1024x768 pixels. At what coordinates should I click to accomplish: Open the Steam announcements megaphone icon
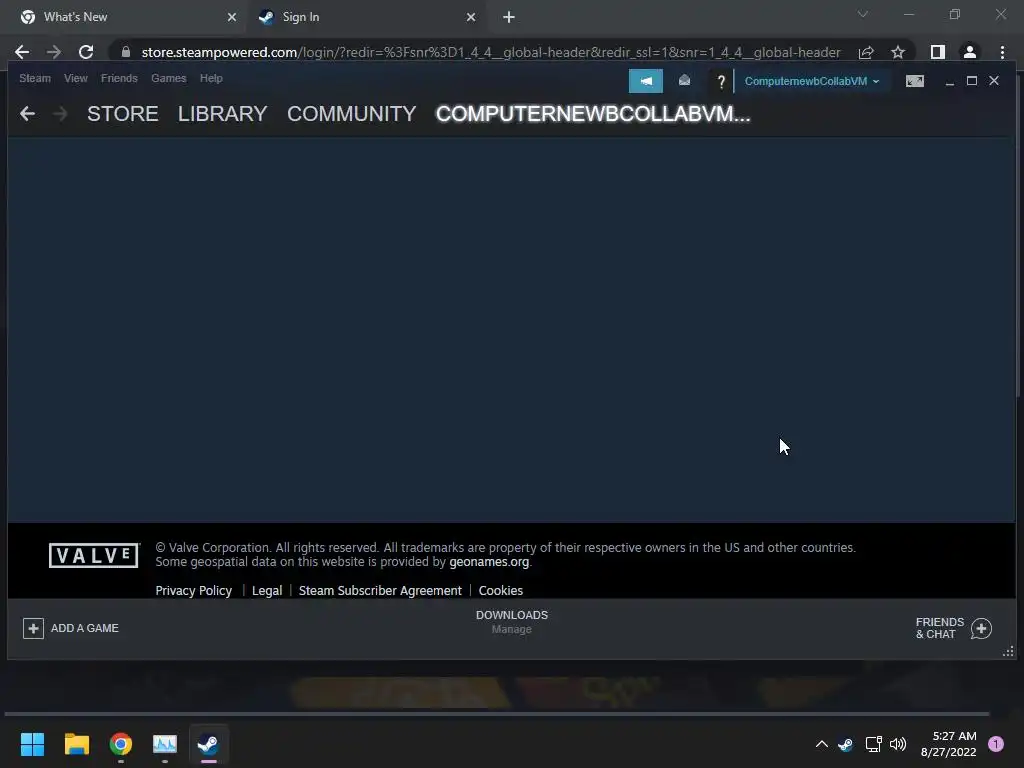(645, 81)
